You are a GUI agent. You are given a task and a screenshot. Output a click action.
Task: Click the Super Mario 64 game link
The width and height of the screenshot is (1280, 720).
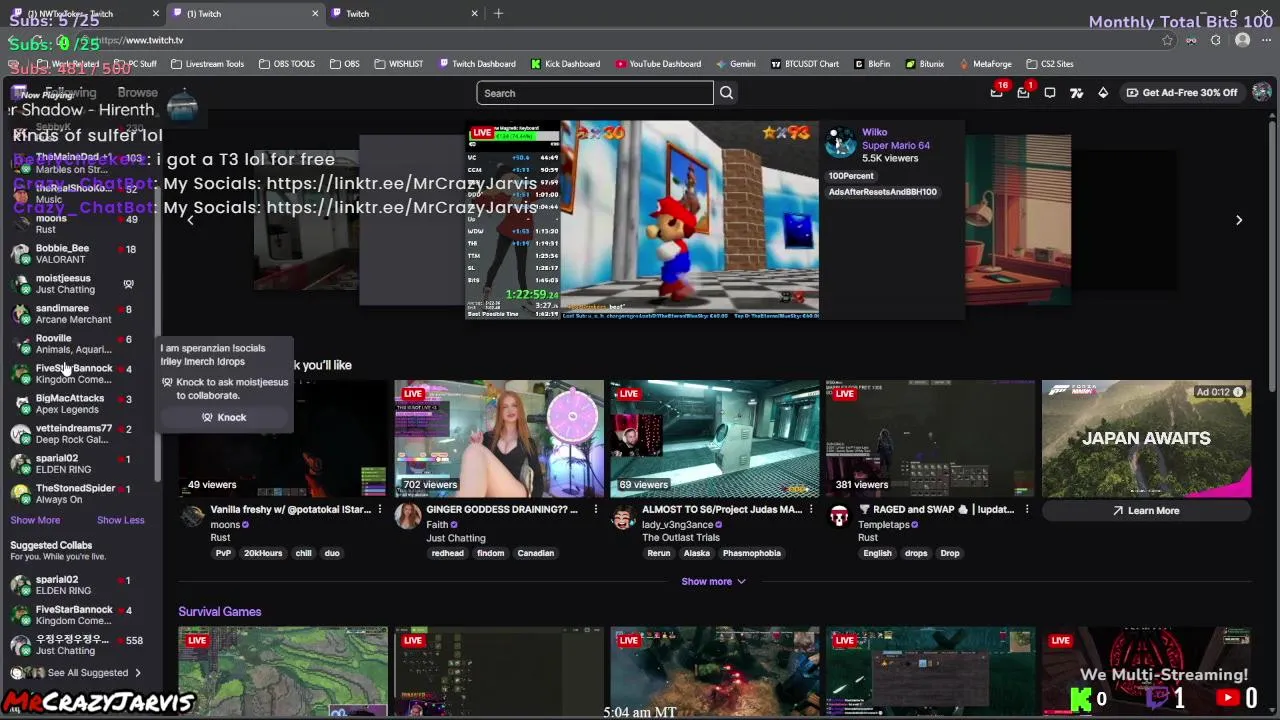click(896, 145)
